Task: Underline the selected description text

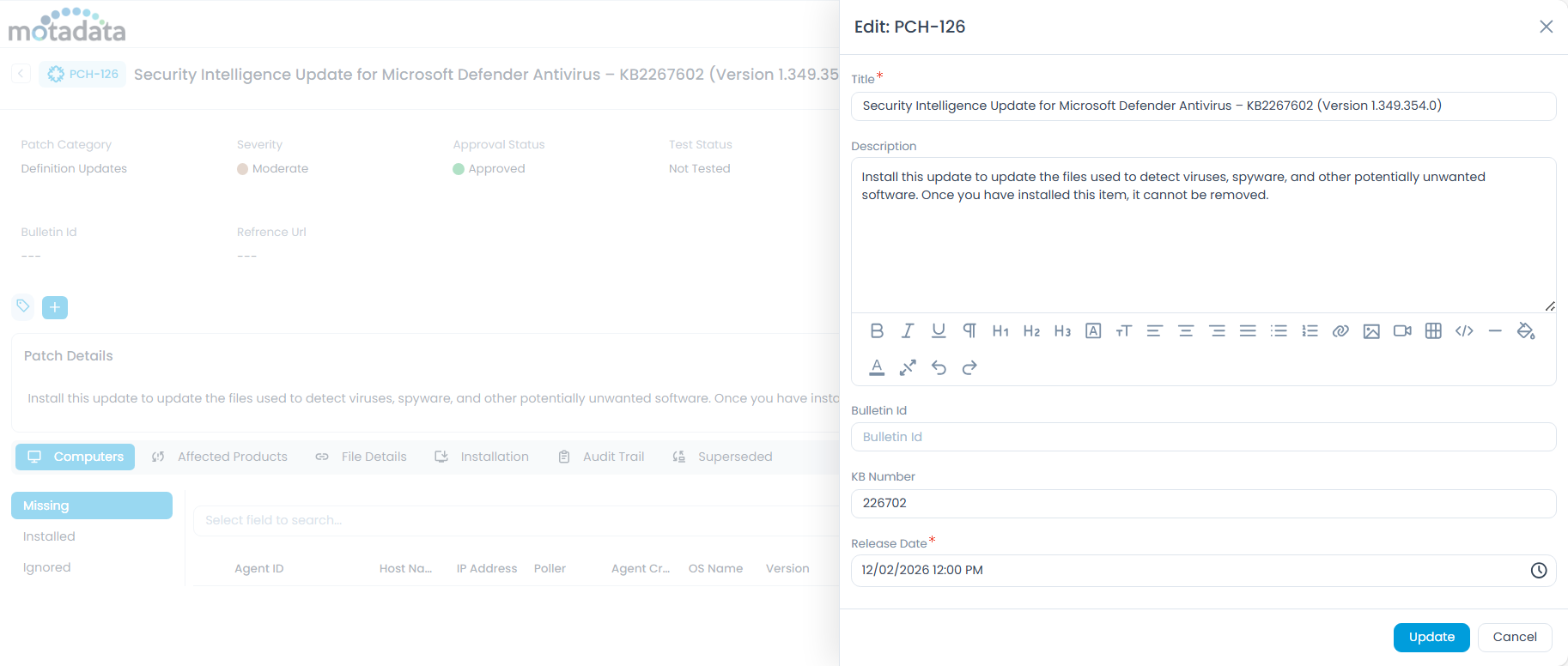Action: [939, 331]
